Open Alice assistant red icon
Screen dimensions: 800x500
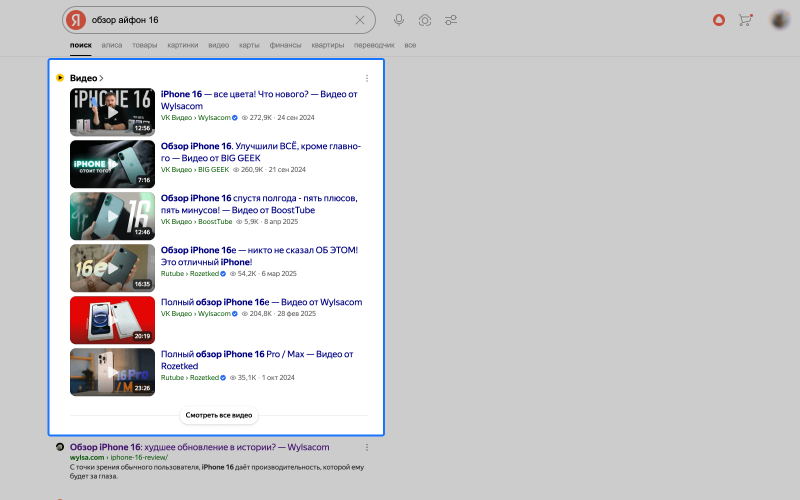coord(718,20)
